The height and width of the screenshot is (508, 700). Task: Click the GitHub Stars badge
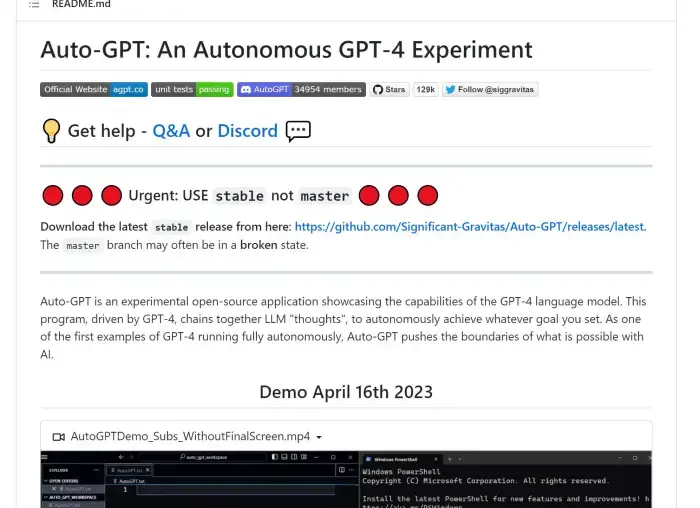pyautogui.click(x=390, y=89)
